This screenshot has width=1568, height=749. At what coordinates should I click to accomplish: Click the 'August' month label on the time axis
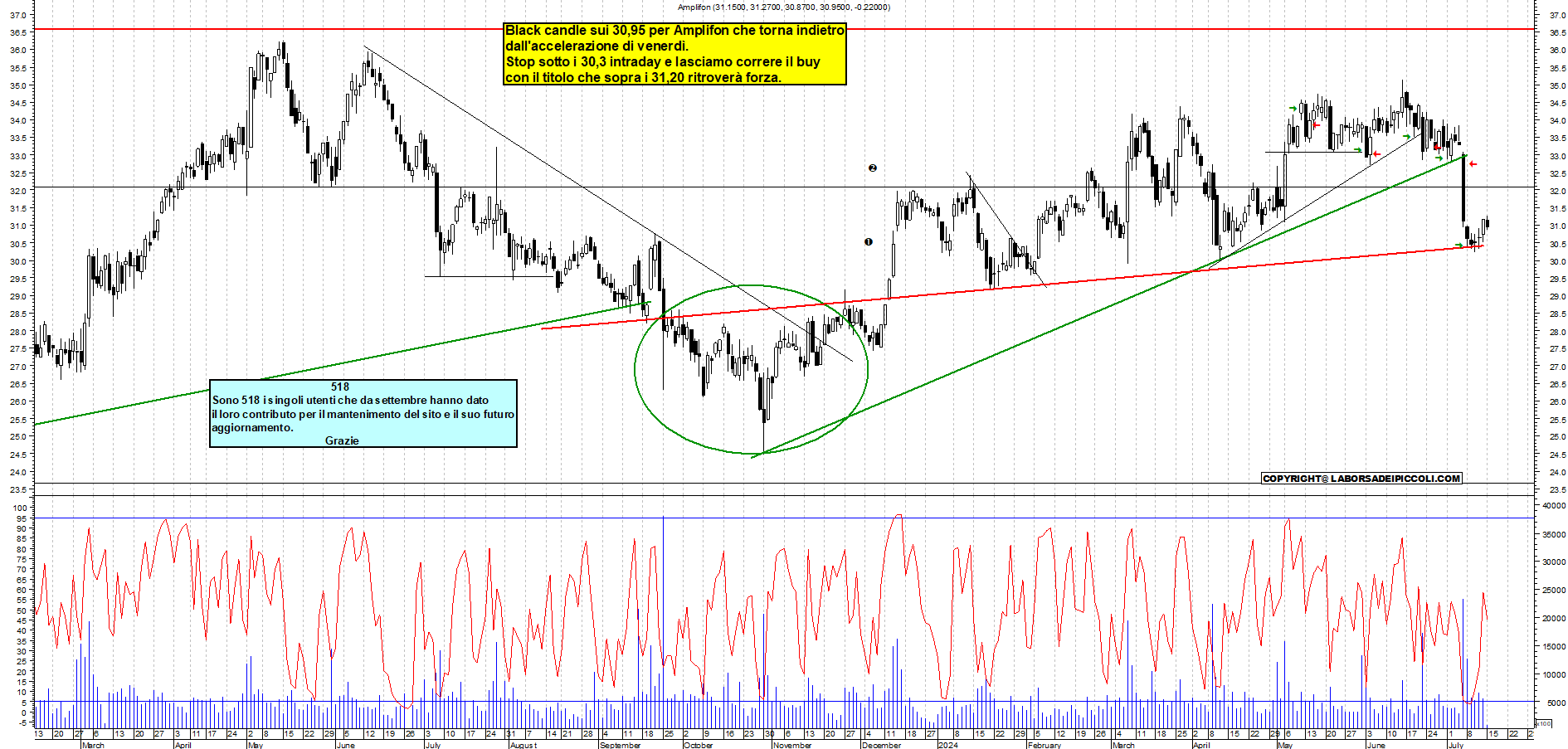point(523,745)
